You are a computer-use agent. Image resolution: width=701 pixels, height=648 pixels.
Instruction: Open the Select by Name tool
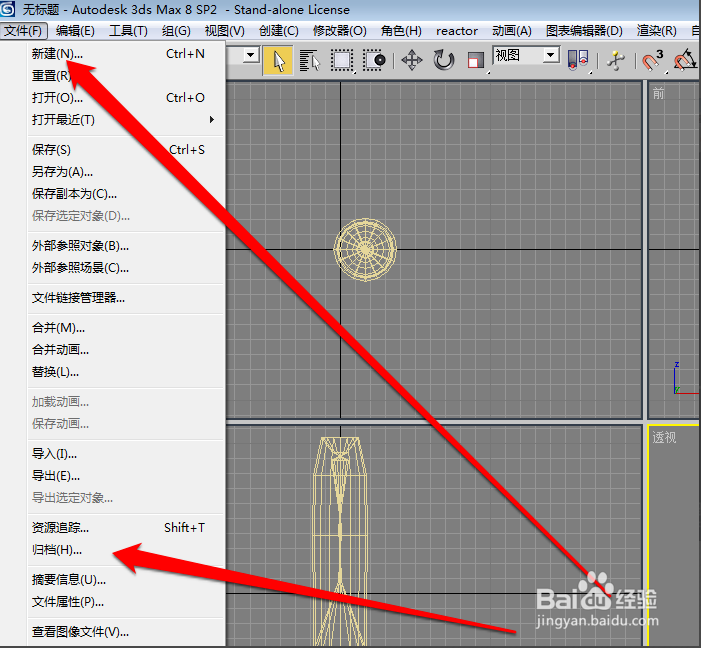click(x=310, y=60)
